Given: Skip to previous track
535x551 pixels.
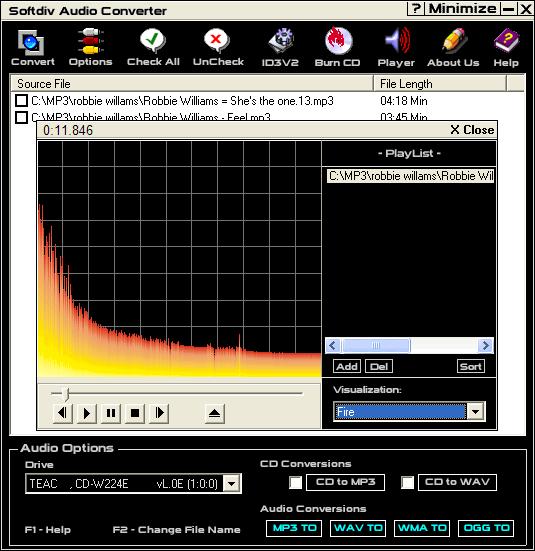Looking at the screenshot, I should coord(63,413).
